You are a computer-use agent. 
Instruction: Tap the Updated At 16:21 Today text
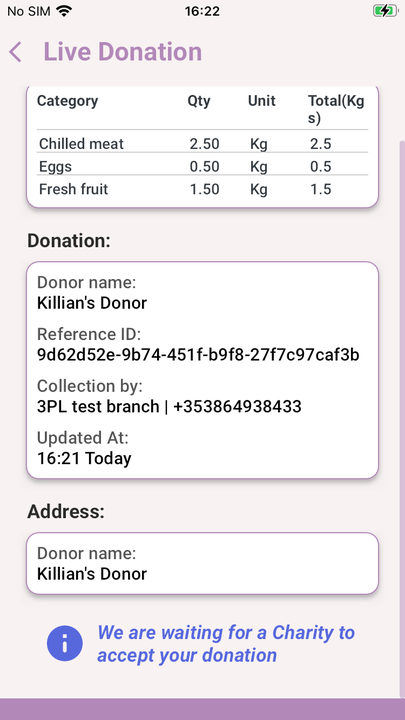84,458
